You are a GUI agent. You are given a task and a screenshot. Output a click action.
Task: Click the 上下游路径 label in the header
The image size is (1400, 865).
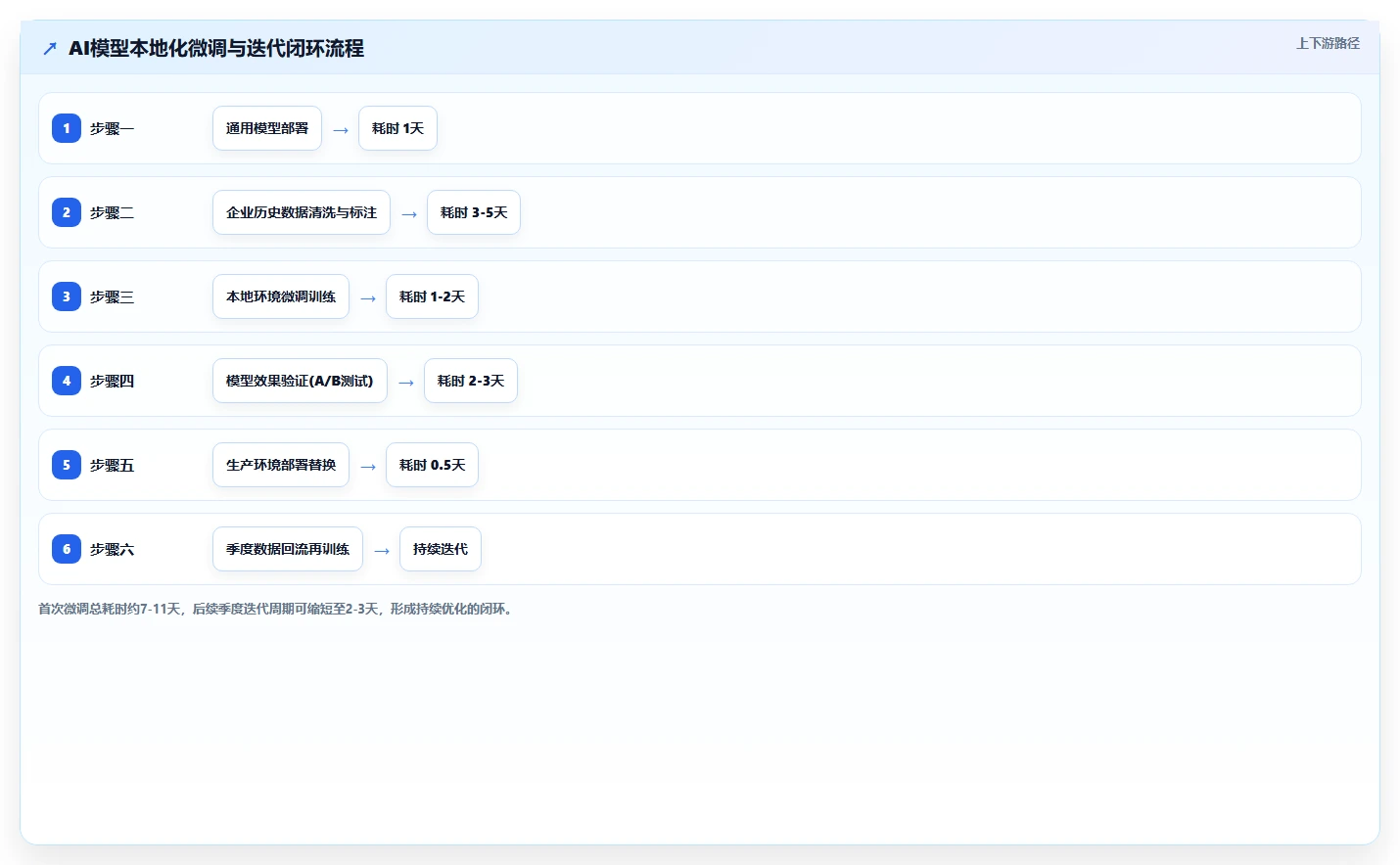(x=1328, y=43)
